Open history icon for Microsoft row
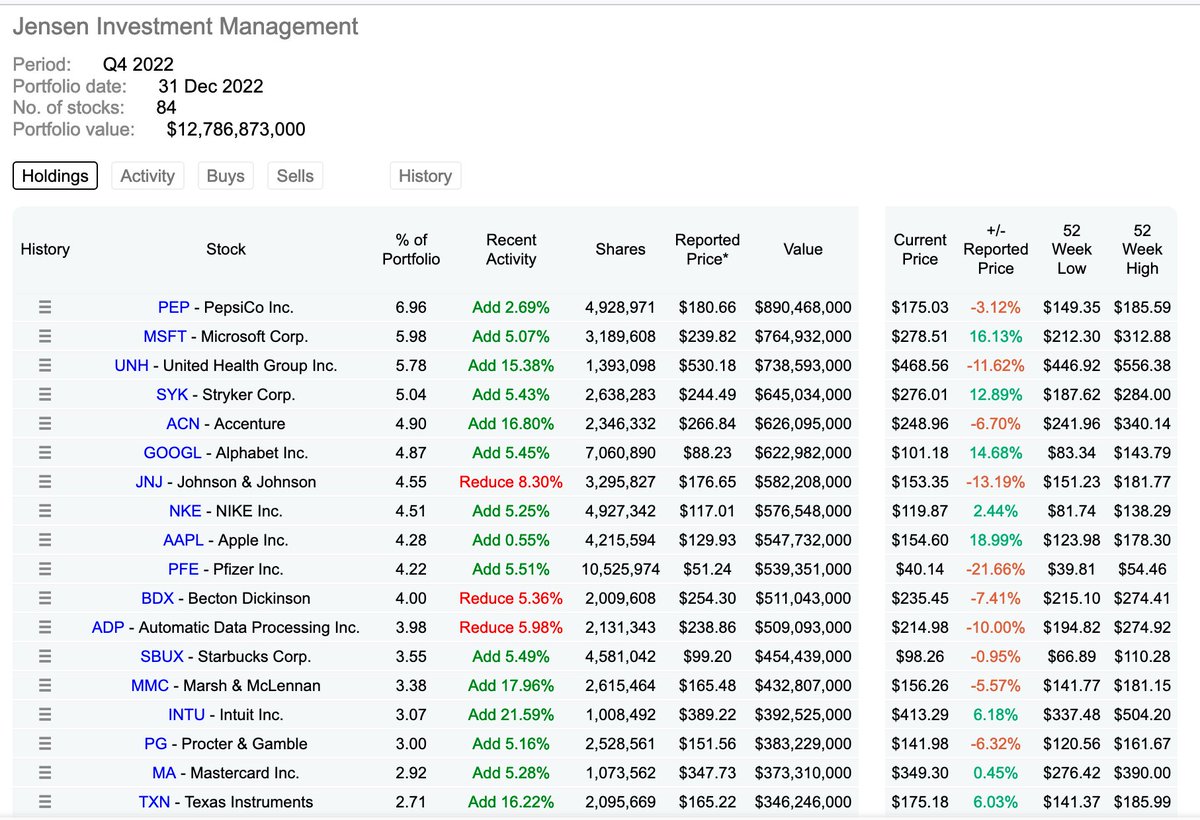 pos(44,336)
